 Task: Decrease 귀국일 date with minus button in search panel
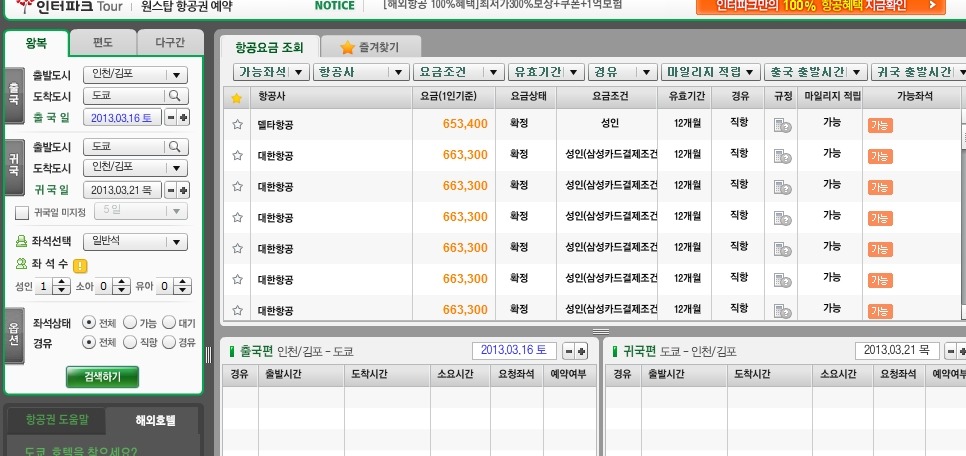(171, 190)
